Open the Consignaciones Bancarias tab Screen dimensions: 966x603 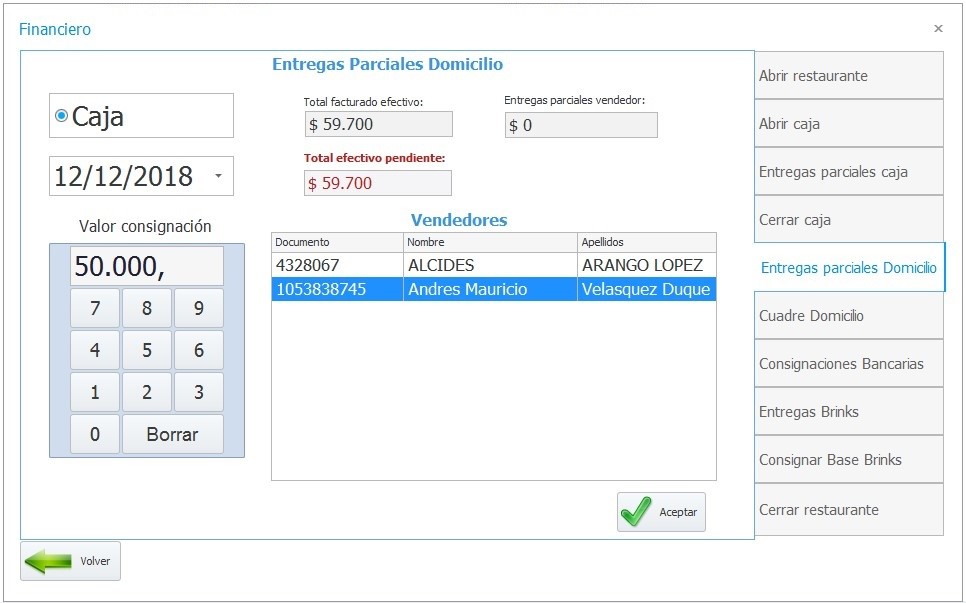[848, 363]
